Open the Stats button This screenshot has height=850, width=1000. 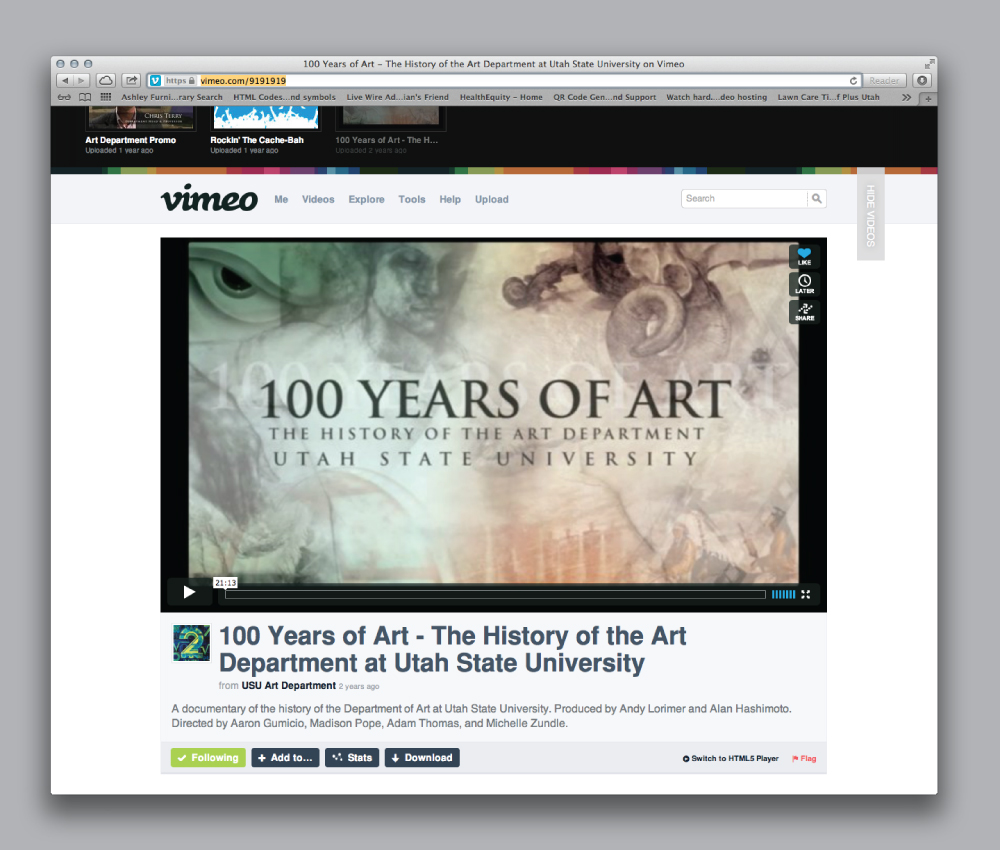point(352,758)
